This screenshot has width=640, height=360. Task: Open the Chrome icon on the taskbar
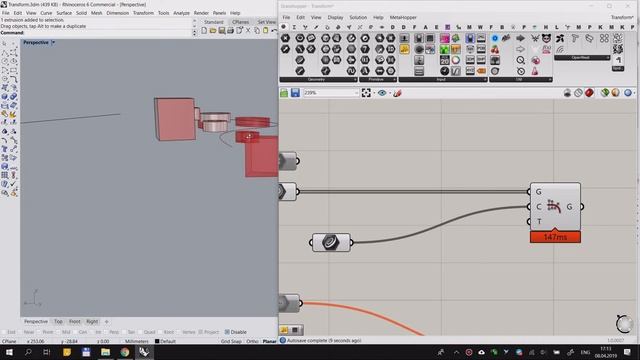(125, 352)
